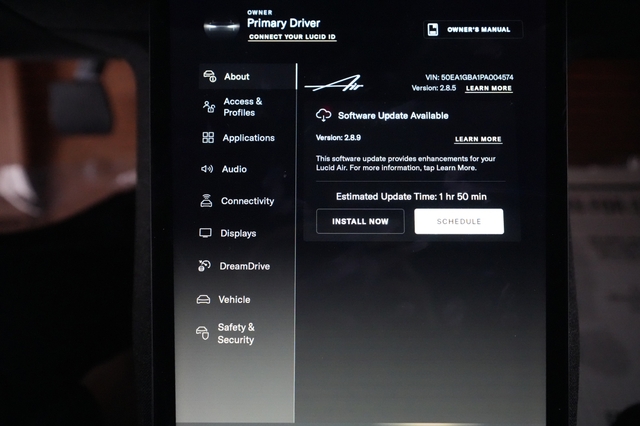Tap the cloud download update icon

click(x=324, y=116)
